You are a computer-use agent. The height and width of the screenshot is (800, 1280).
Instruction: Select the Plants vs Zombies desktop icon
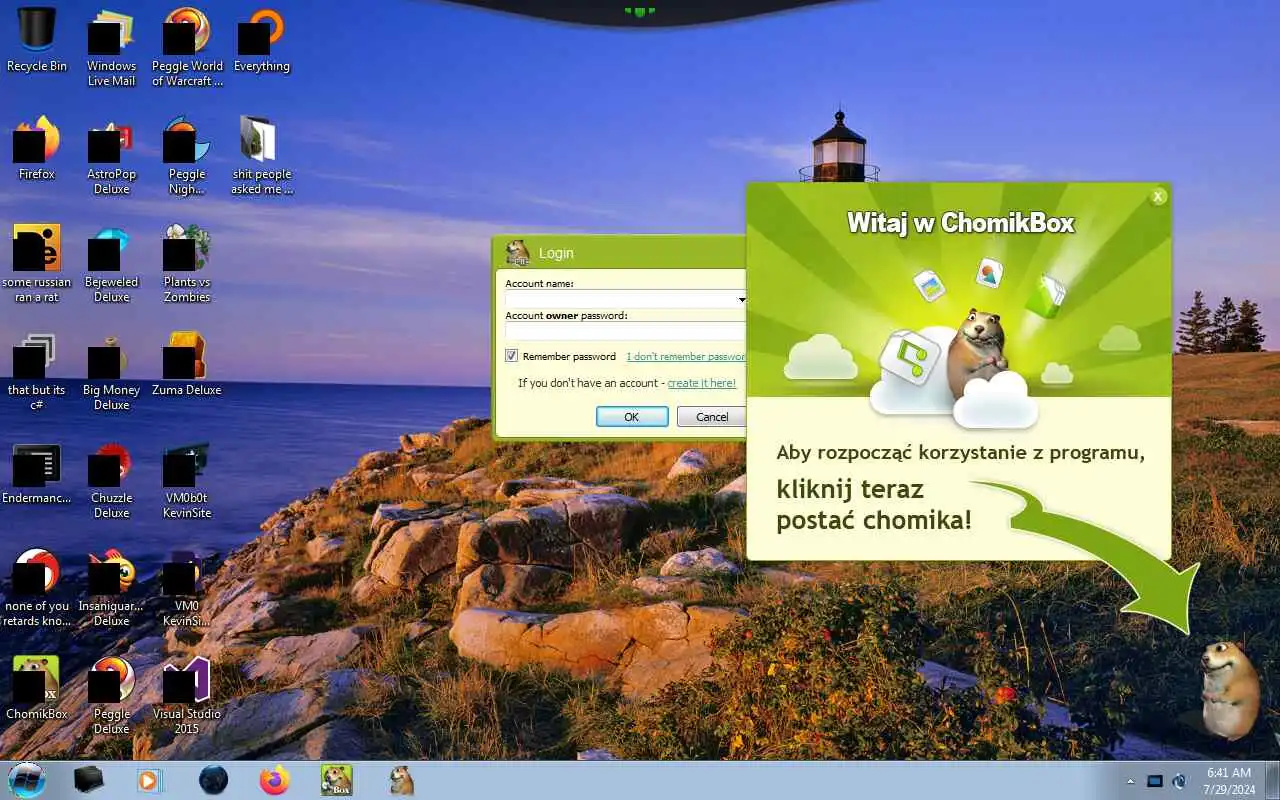pyautogui.click(x=187, y=263)
